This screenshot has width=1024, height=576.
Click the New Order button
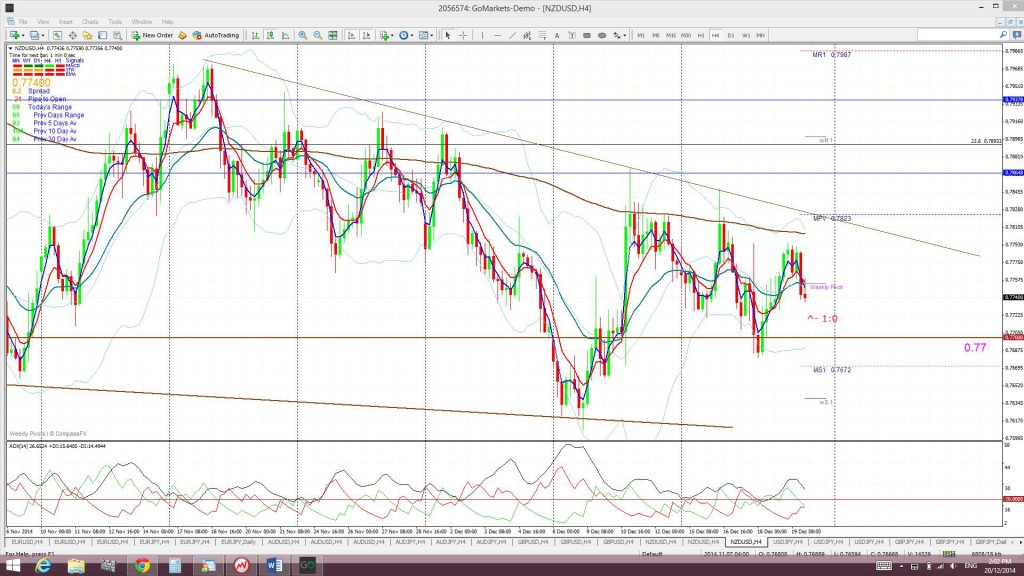tap(152, 35)
